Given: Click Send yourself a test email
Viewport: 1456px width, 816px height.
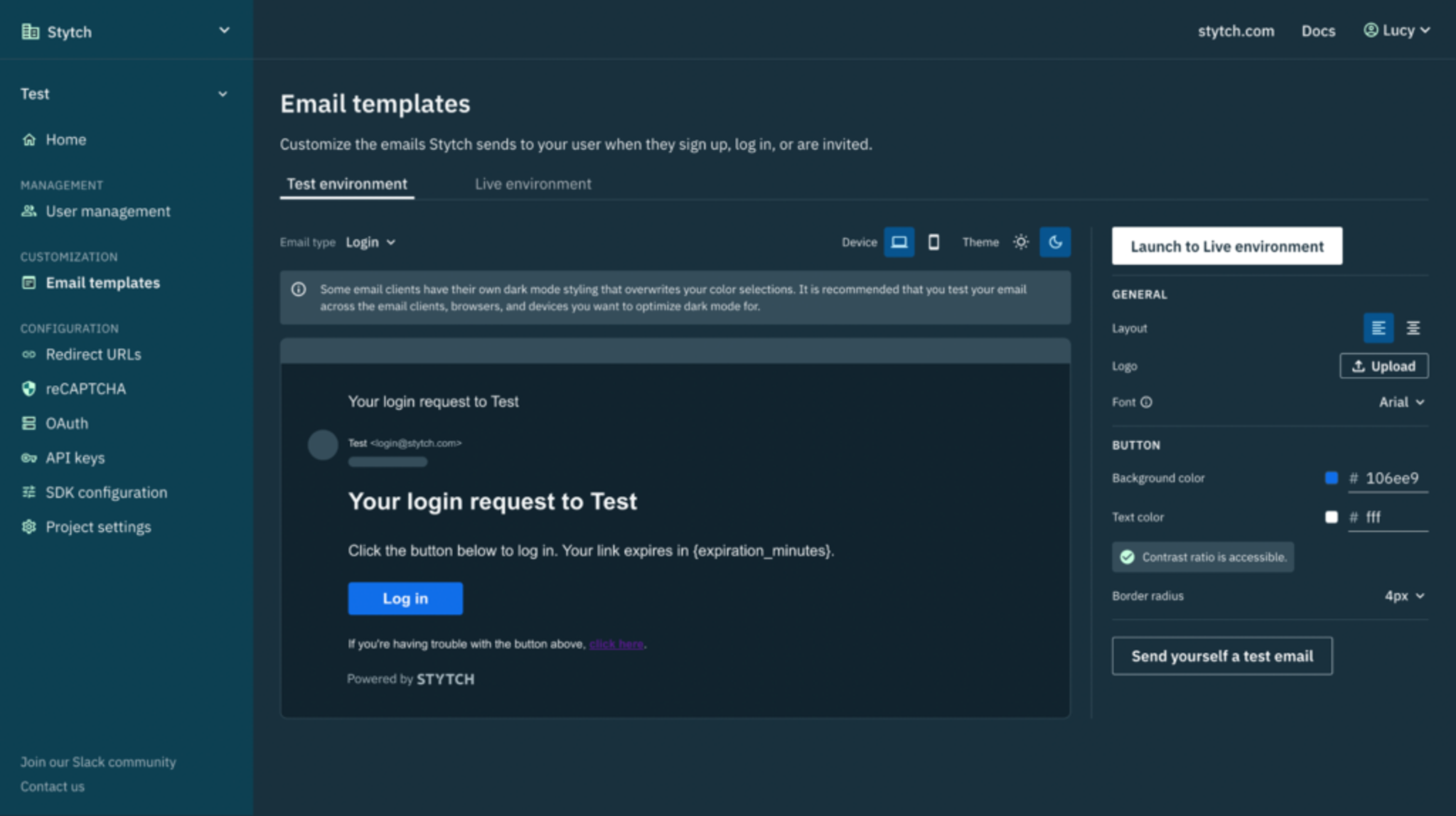Looking at the screenshot, I should coord(1222,656).
